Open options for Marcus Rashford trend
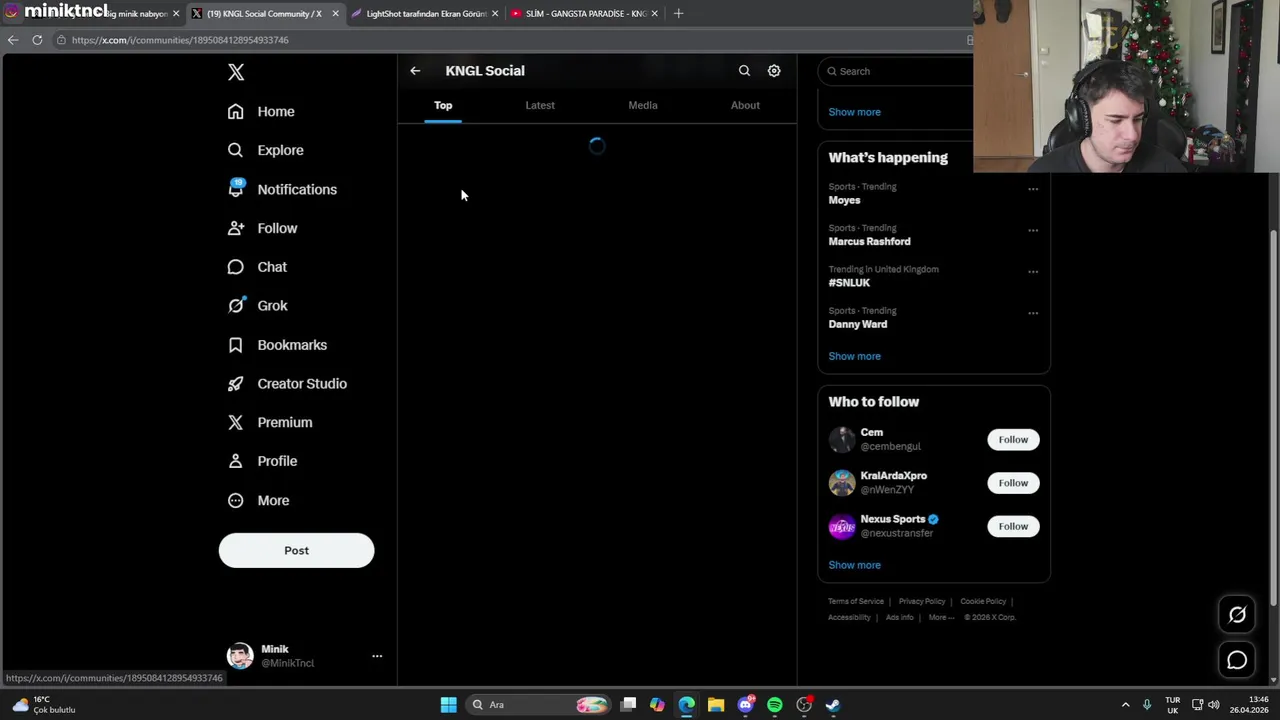This screenshot has width=1280, height=720. pyautogui.click(x=1033, y=230)
